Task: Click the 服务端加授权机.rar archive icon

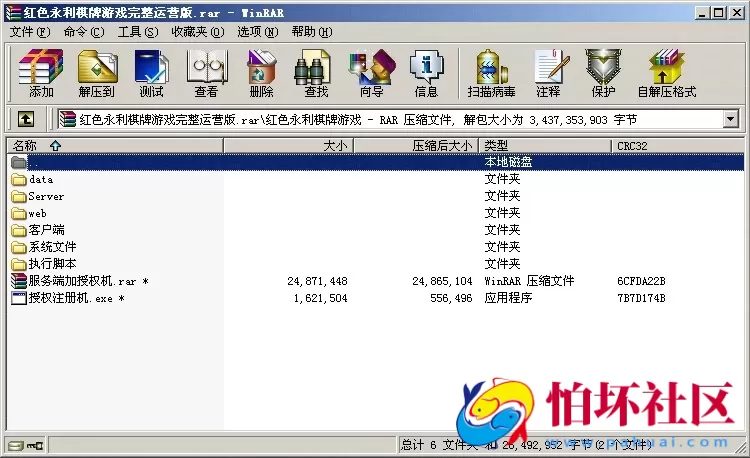Action: tap(19, 281)
